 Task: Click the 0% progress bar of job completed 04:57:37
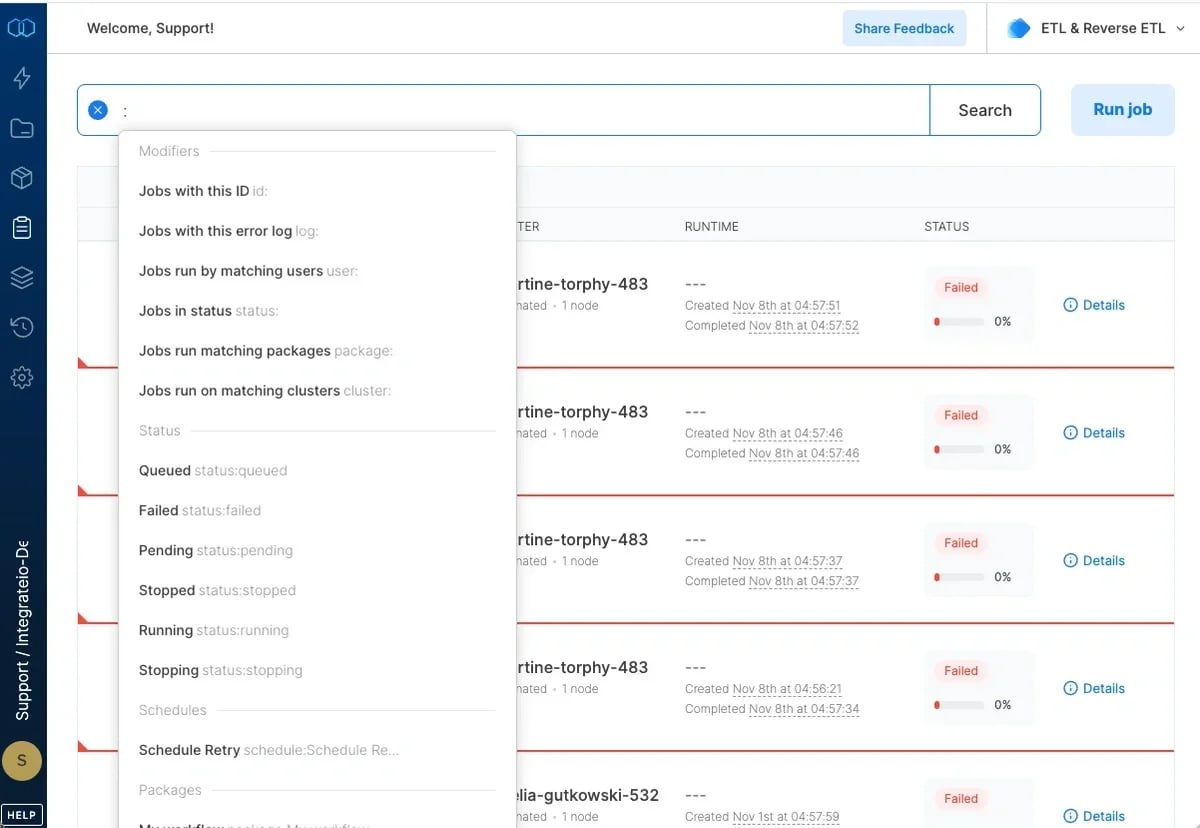click(x=959, y=578)
